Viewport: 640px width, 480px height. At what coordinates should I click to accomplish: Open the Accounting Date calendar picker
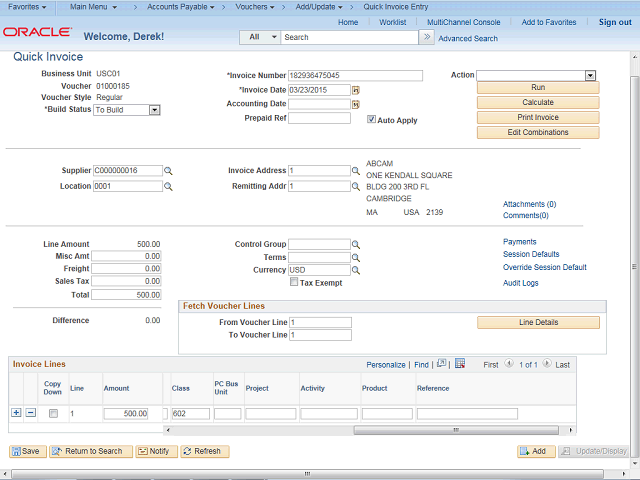[355, 104]
